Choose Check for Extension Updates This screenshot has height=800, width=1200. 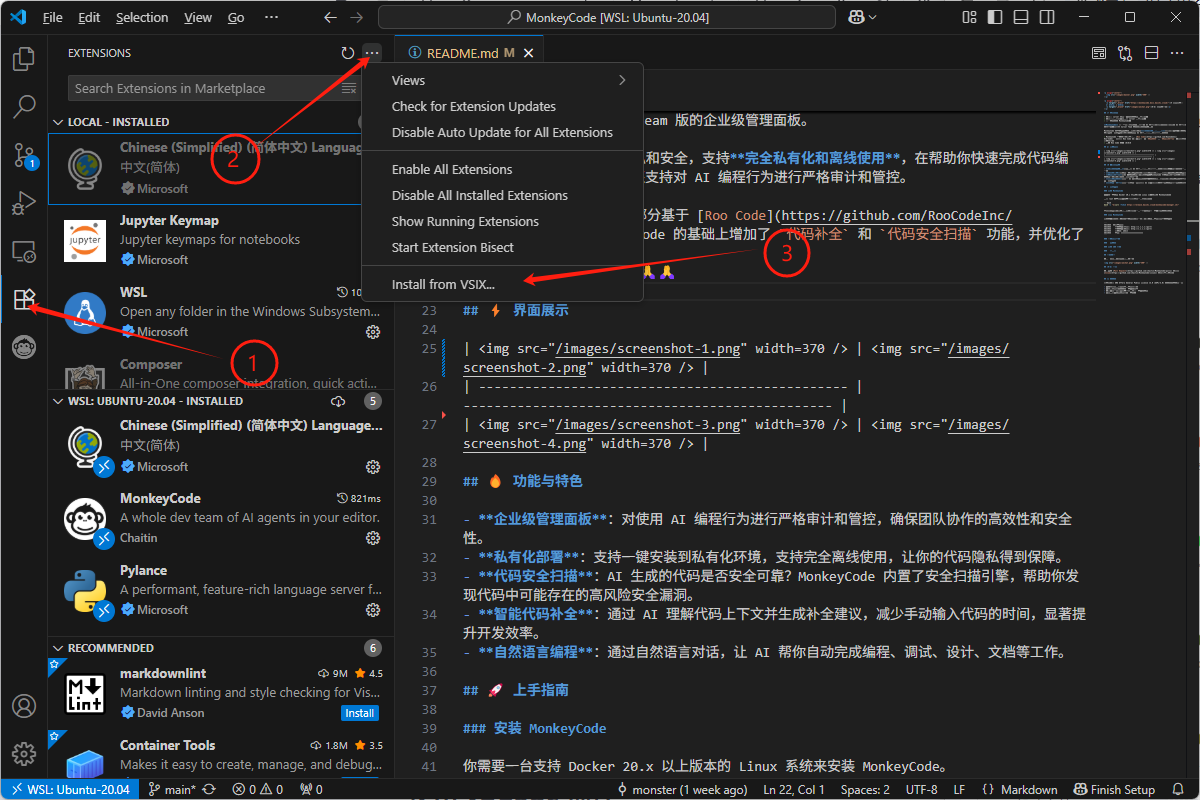coord(473,106)
